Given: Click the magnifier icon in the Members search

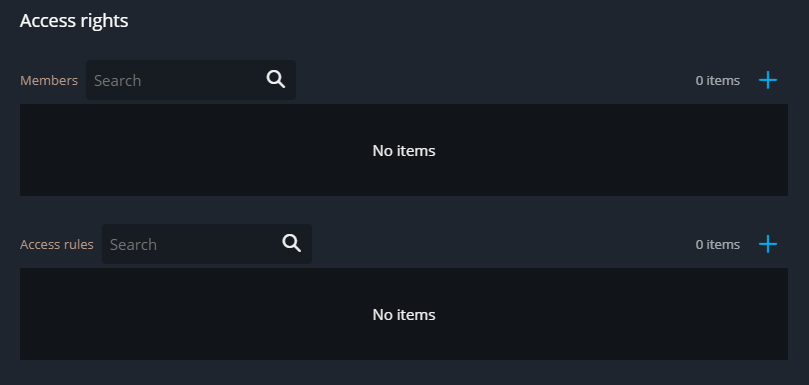Looking at the screenshot, I should click(x=276, y=79).
